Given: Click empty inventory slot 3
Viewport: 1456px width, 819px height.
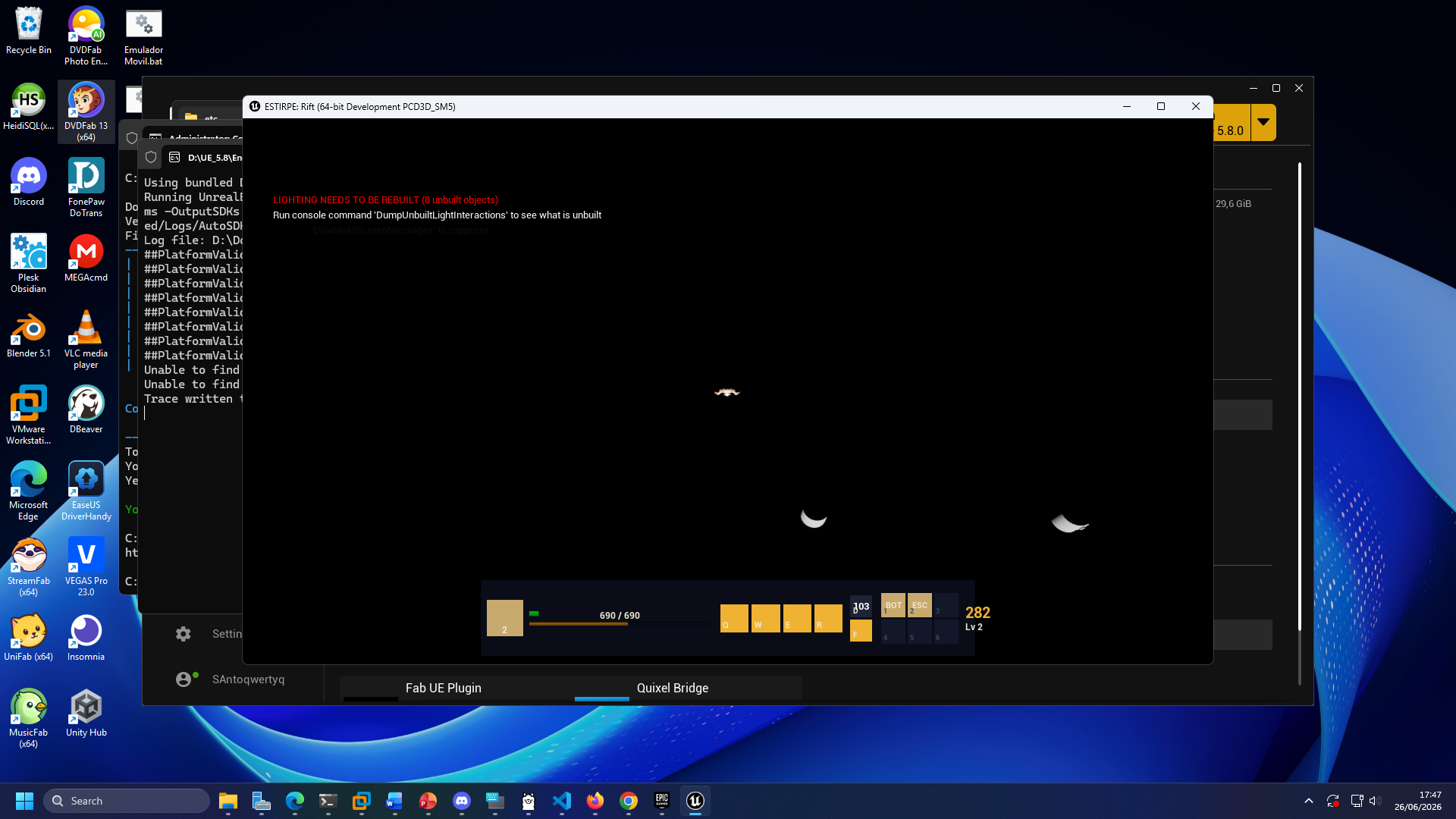Looking at the screenshot, I should coord(946,605).
